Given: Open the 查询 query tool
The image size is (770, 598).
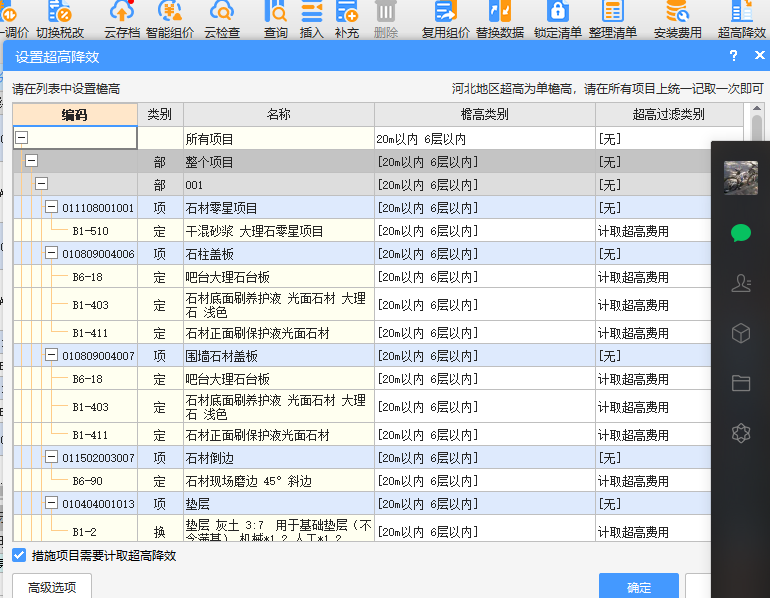Looking at the screenshot, I should click(275, 20).
